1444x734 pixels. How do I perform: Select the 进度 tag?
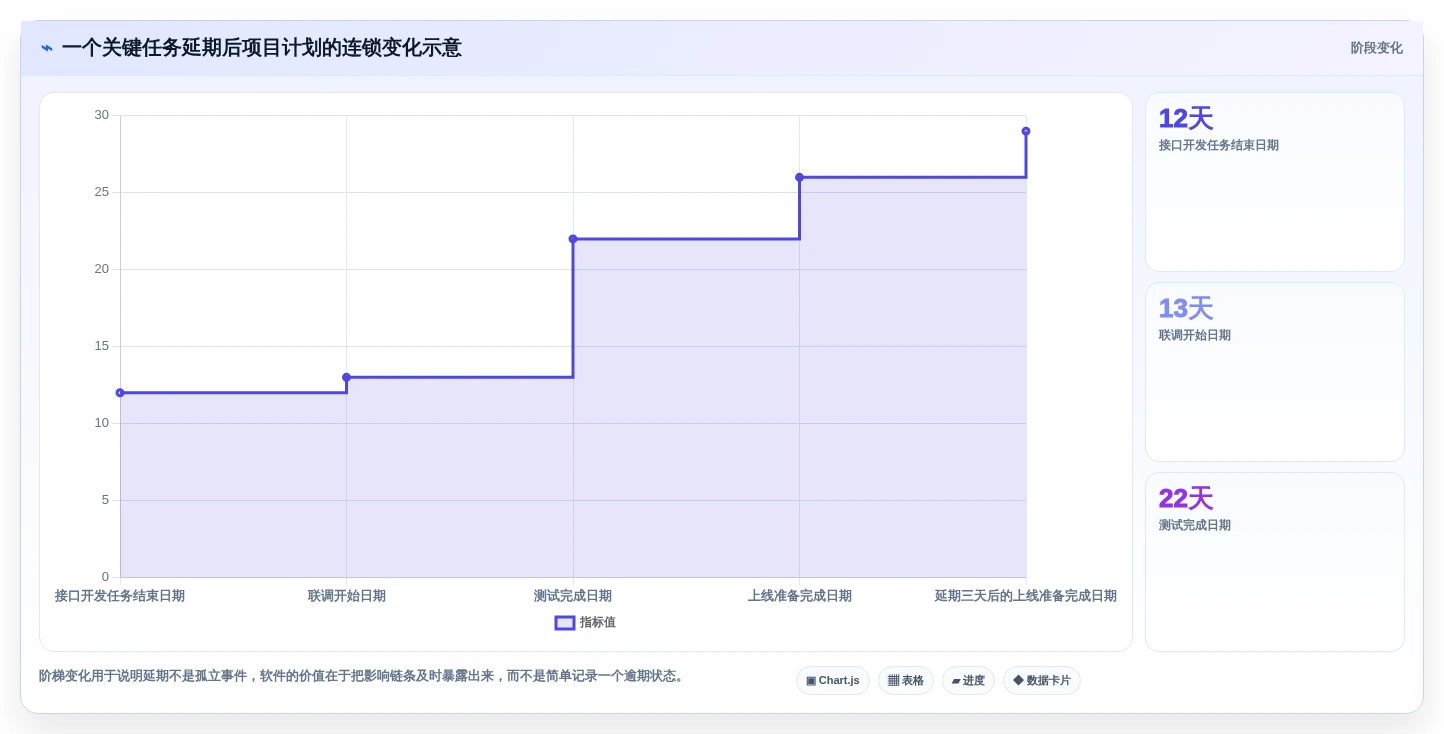[968, 681]
